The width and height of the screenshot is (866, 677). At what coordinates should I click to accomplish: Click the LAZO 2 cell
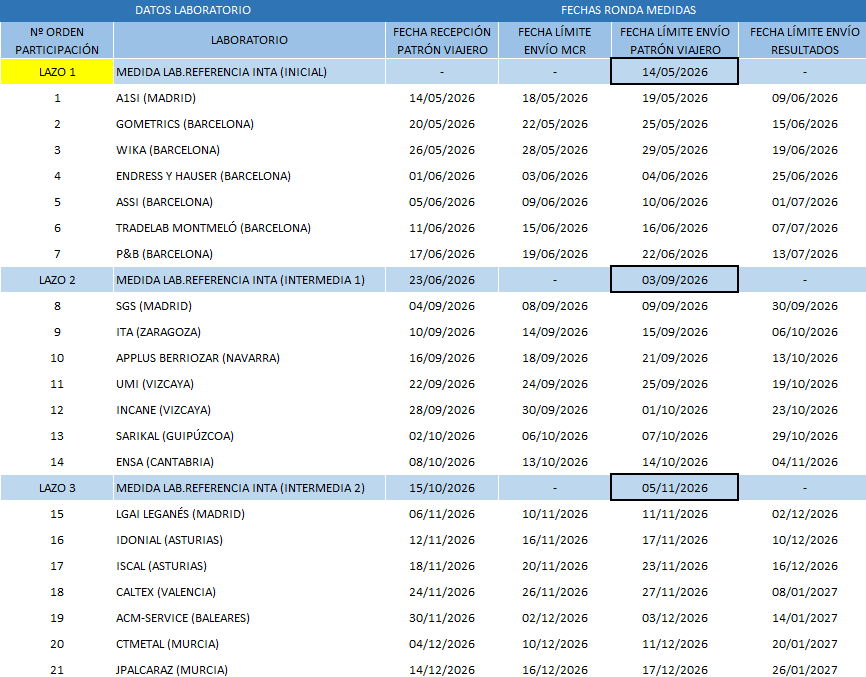pyautogui.click(x=57, y=280)
